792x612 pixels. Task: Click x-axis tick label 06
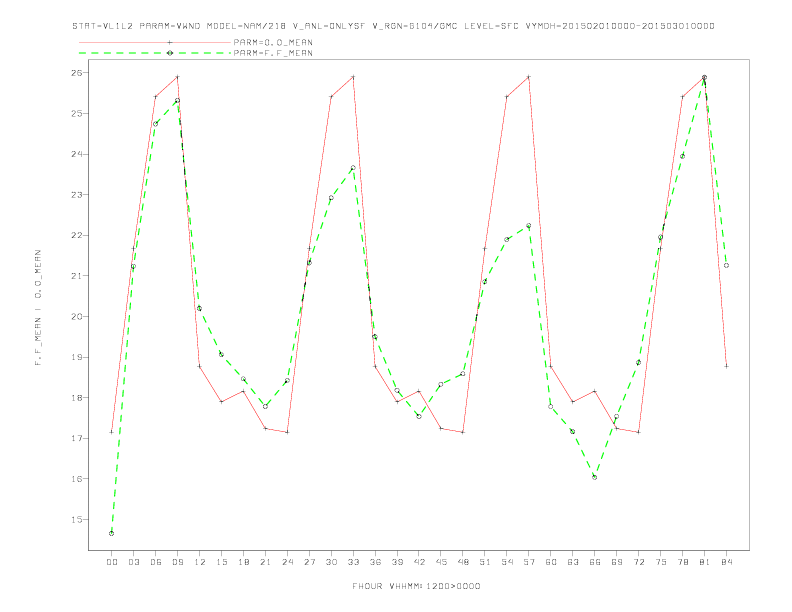point(156,562)
